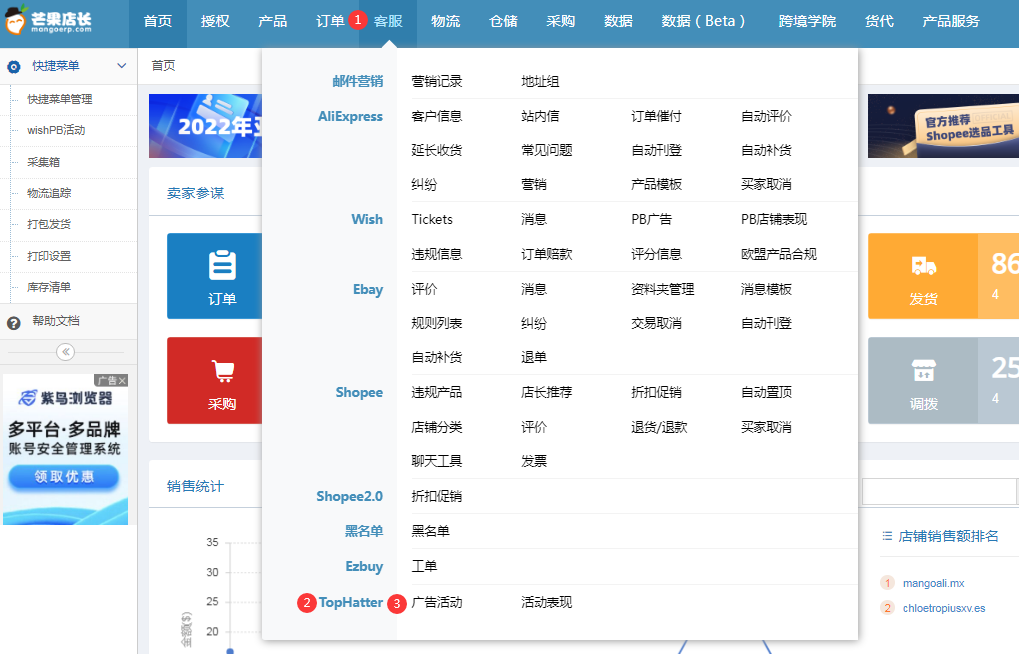
Task: Open 数据（Beta） in top navigation
Action: click(x=703, y=21)
